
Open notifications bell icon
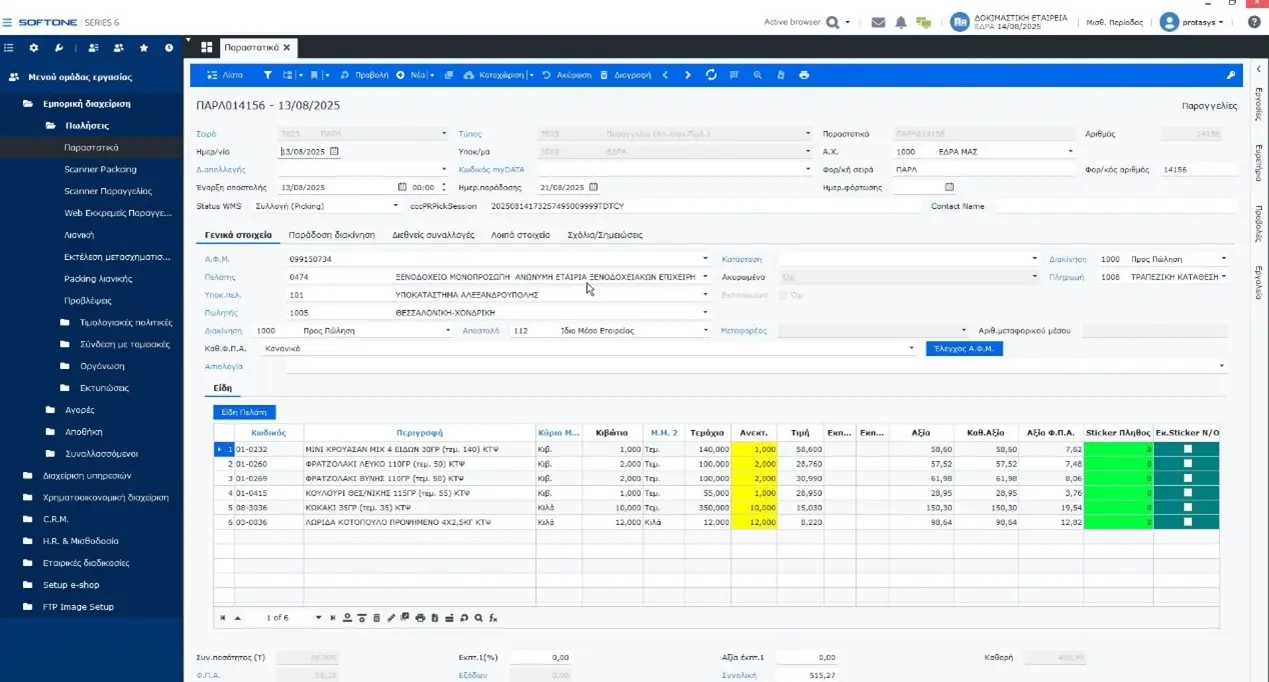pyautogui.click(x=901, y=22)
